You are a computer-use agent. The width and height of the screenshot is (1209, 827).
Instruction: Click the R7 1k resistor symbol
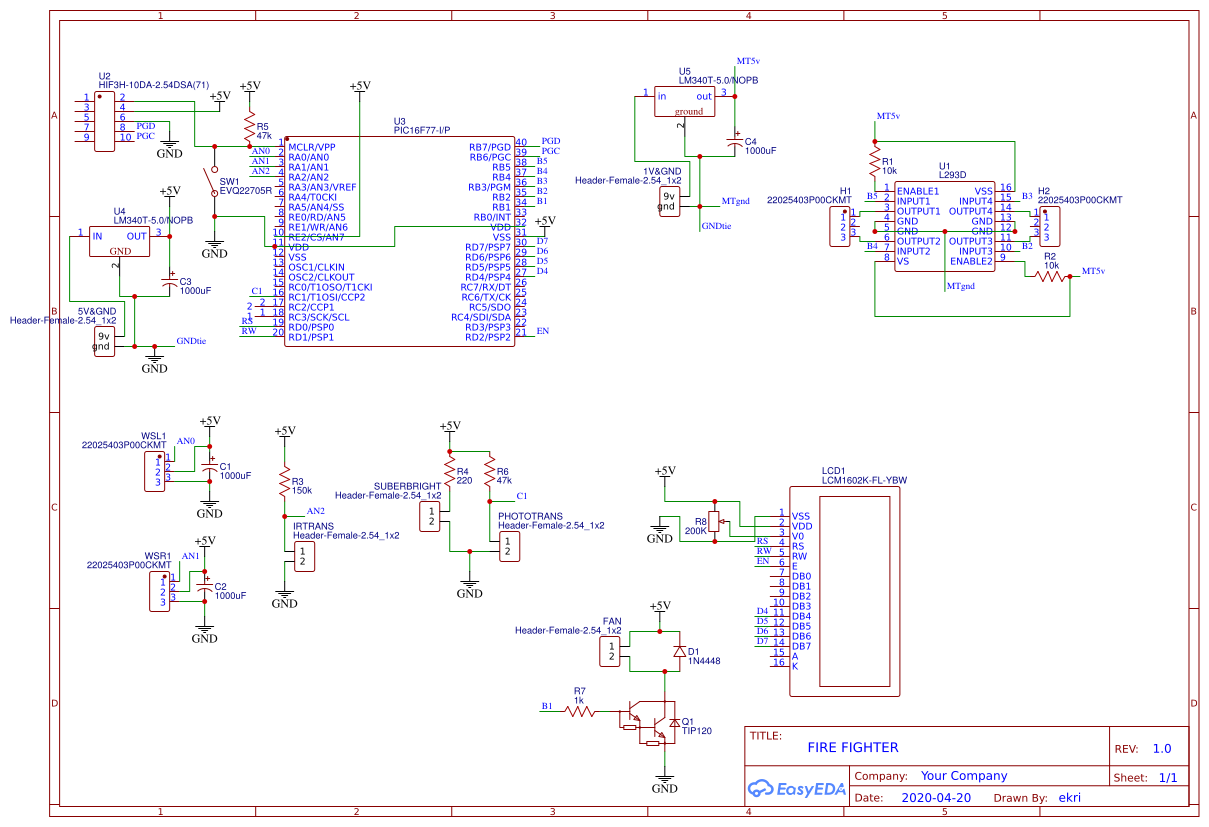tap(579, 711)
